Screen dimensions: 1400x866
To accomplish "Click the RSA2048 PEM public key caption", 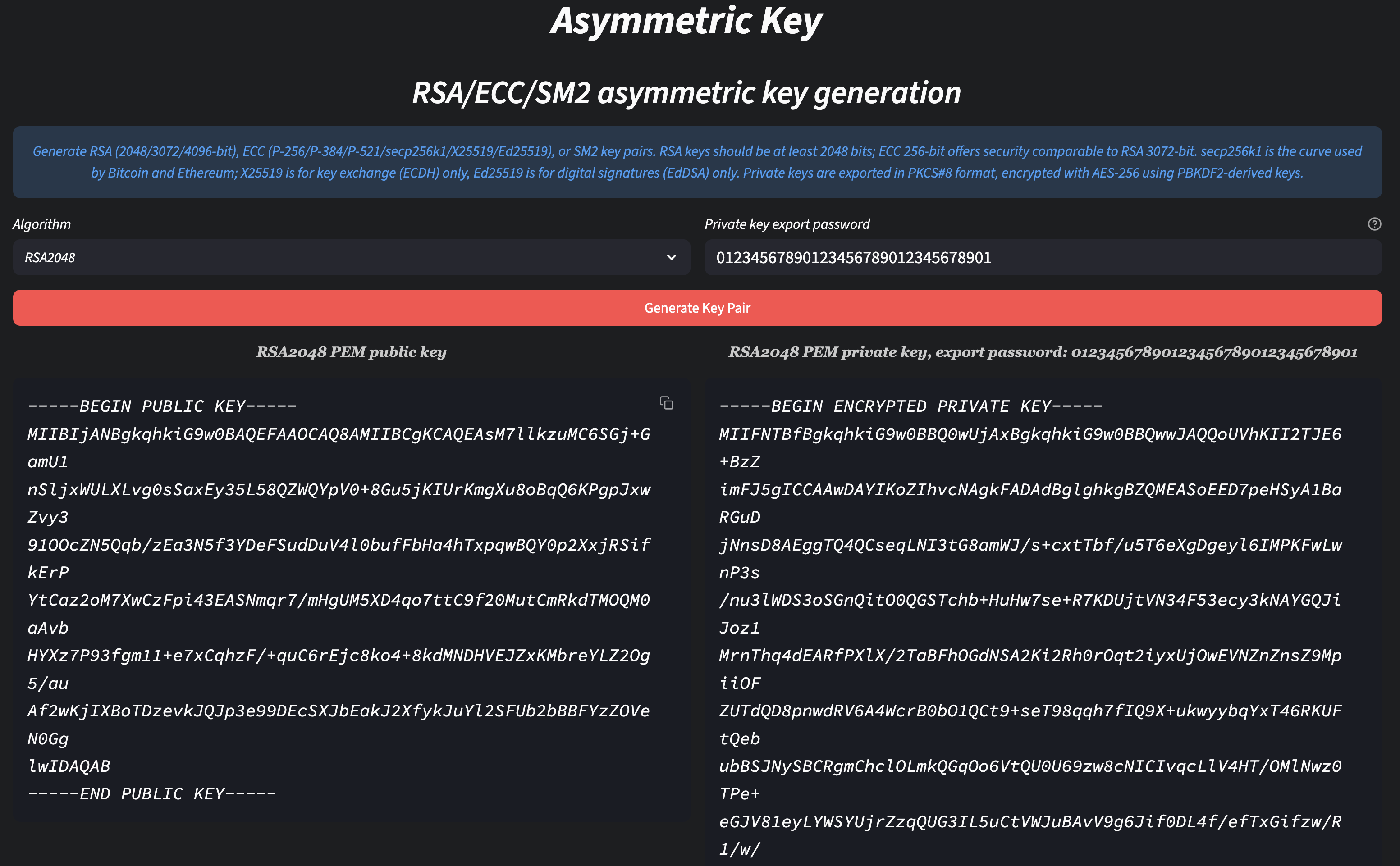I will click(x=351, y=351).
